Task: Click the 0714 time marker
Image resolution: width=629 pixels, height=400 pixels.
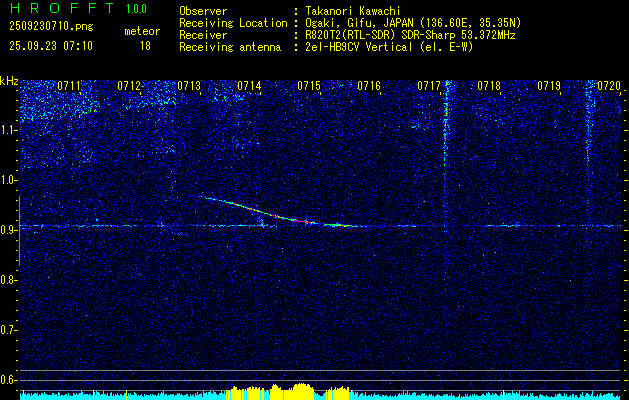Action: click(249, 86)
